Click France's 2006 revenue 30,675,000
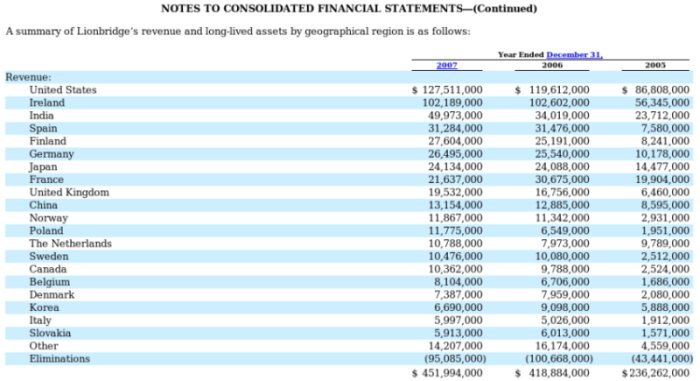This screenshot has height=381, width=700. point(562,180)
